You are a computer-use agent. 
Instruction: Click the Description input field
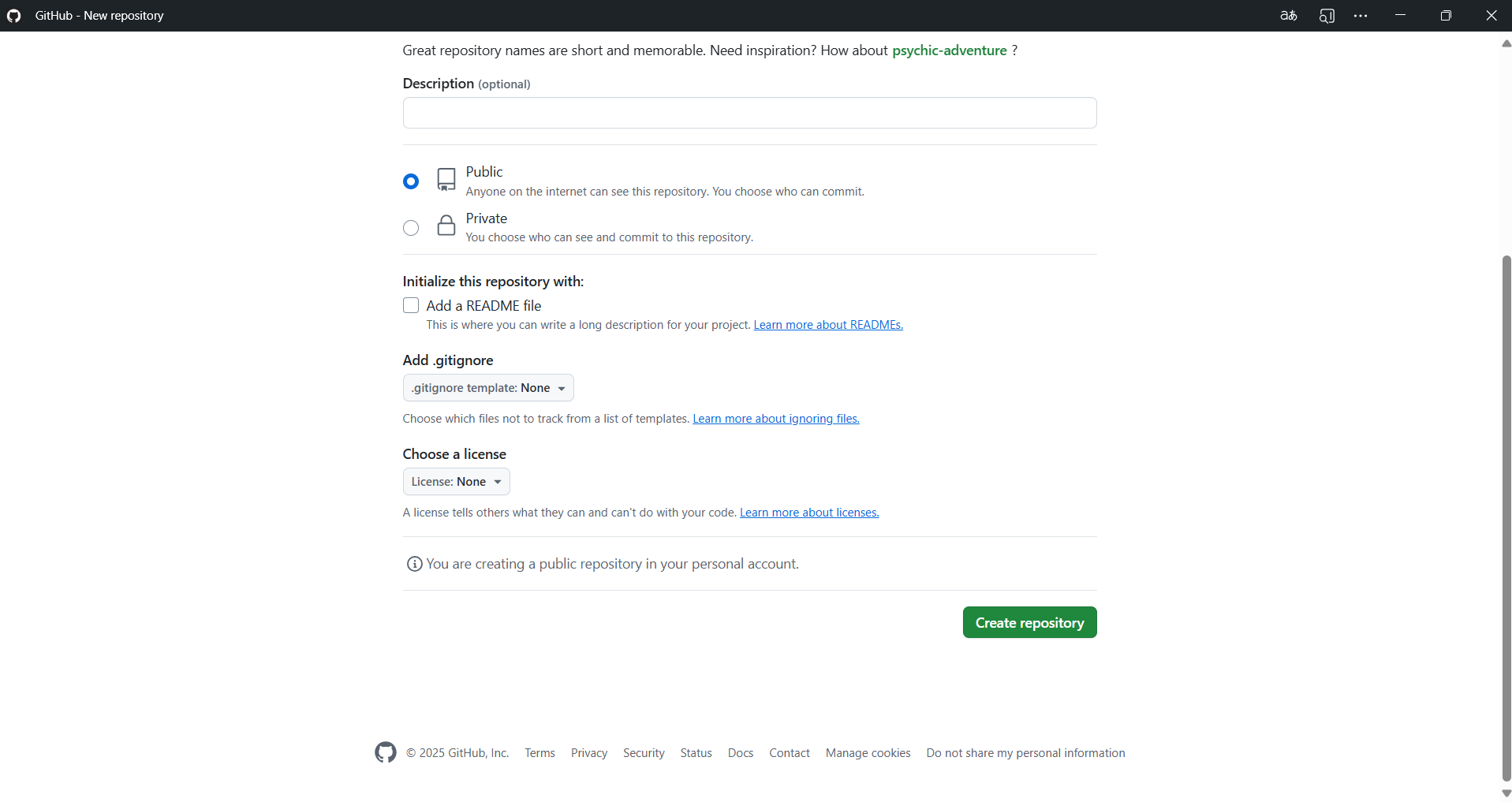(x=749, y=113)
